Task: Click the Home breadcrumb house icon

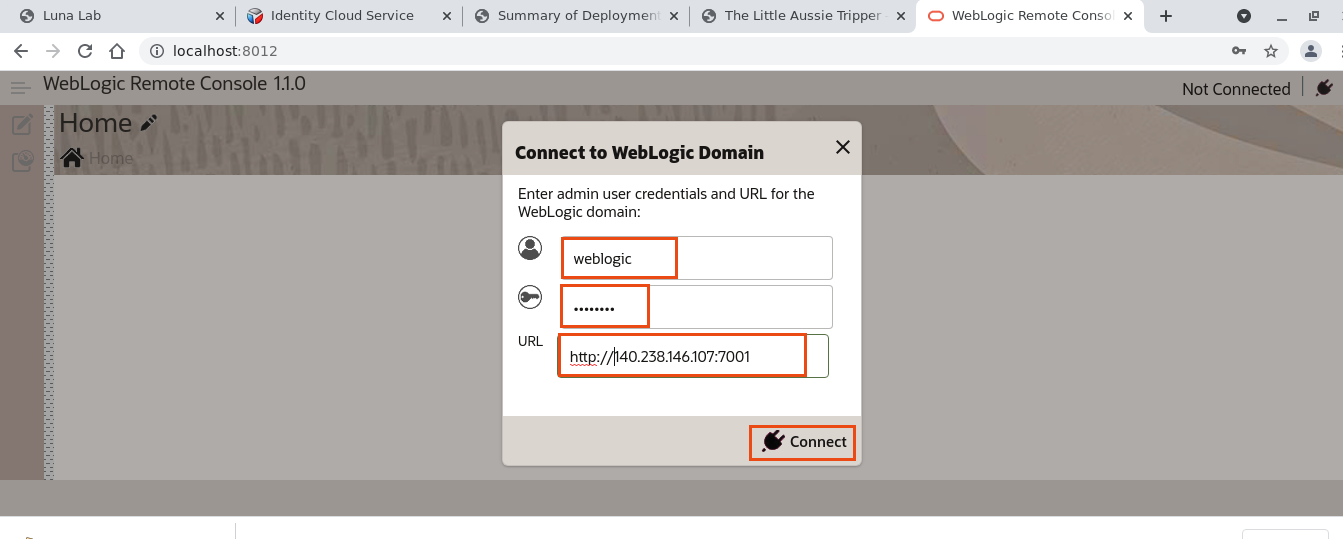Action: tap(72, 158)
